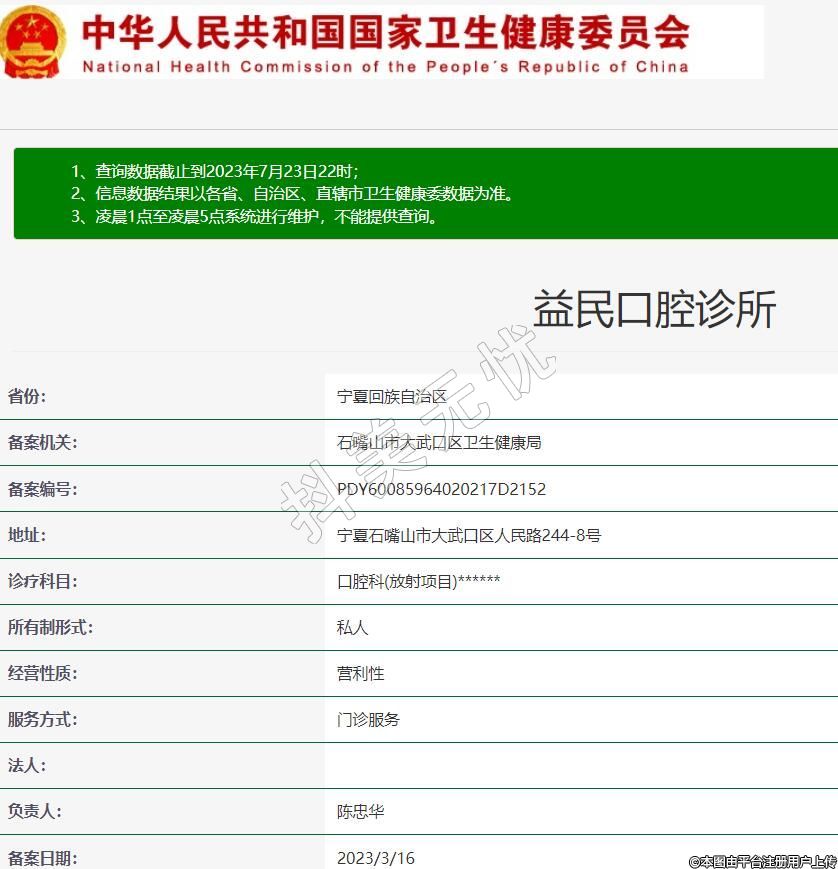Click the 本图由平台注册用户上传 footer watermark
The height and width of the screenshot is (869, 838).
762,860
